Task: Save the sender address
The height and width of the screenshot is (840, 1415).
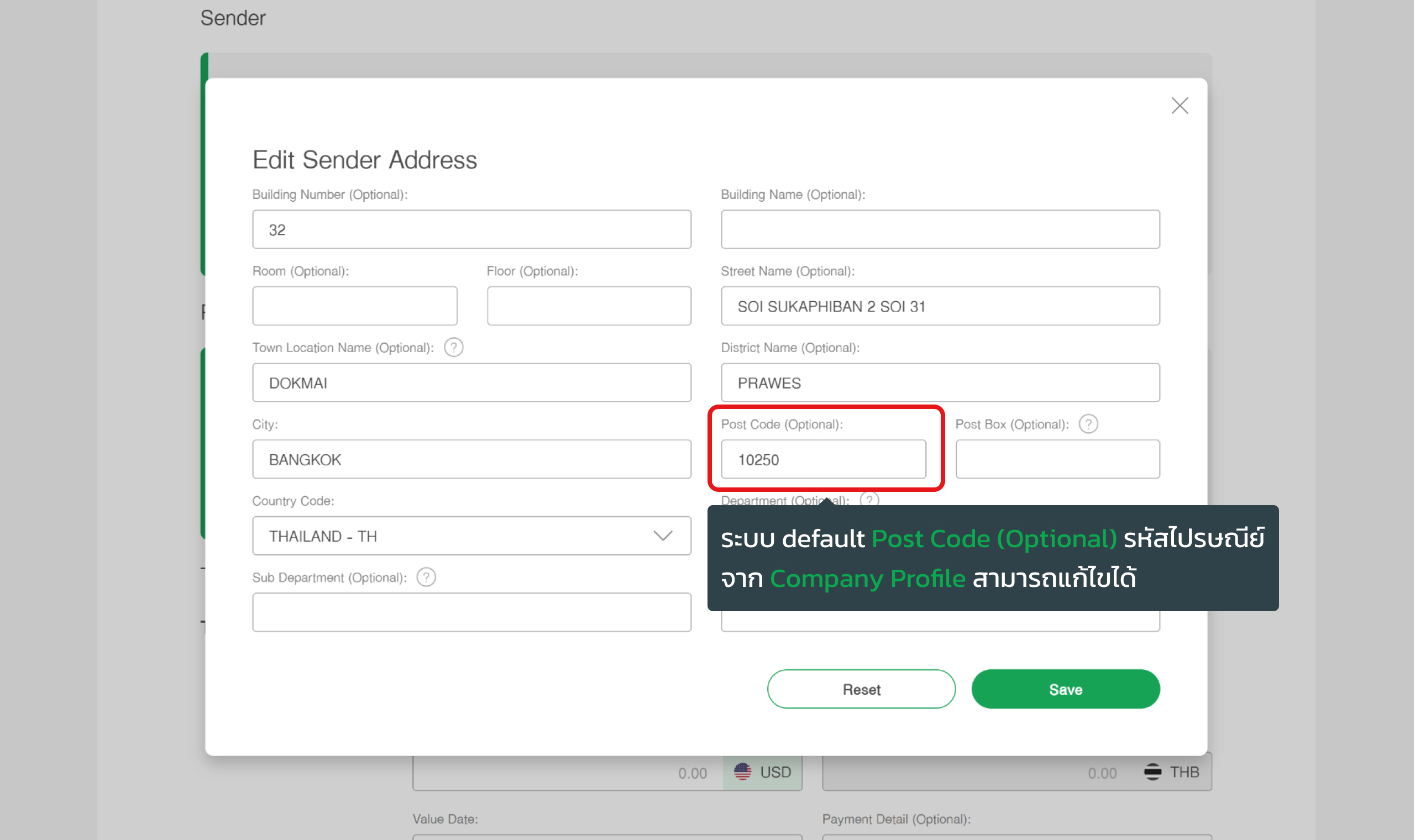Action: pos(1066,690)
